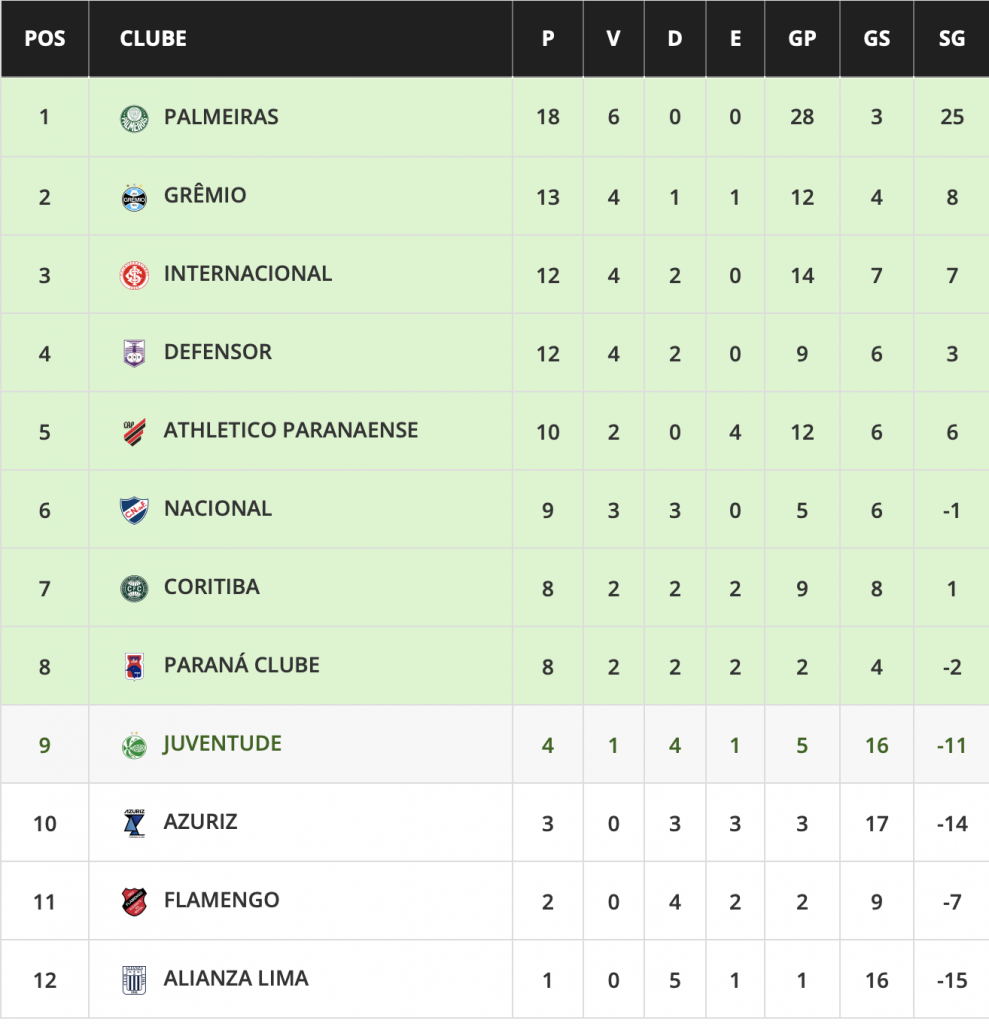Image resolution: width=989 pixels, height=1024 pixels.
Task: Click the Flamengo crest icon
Action: click(x=133, y=901)
